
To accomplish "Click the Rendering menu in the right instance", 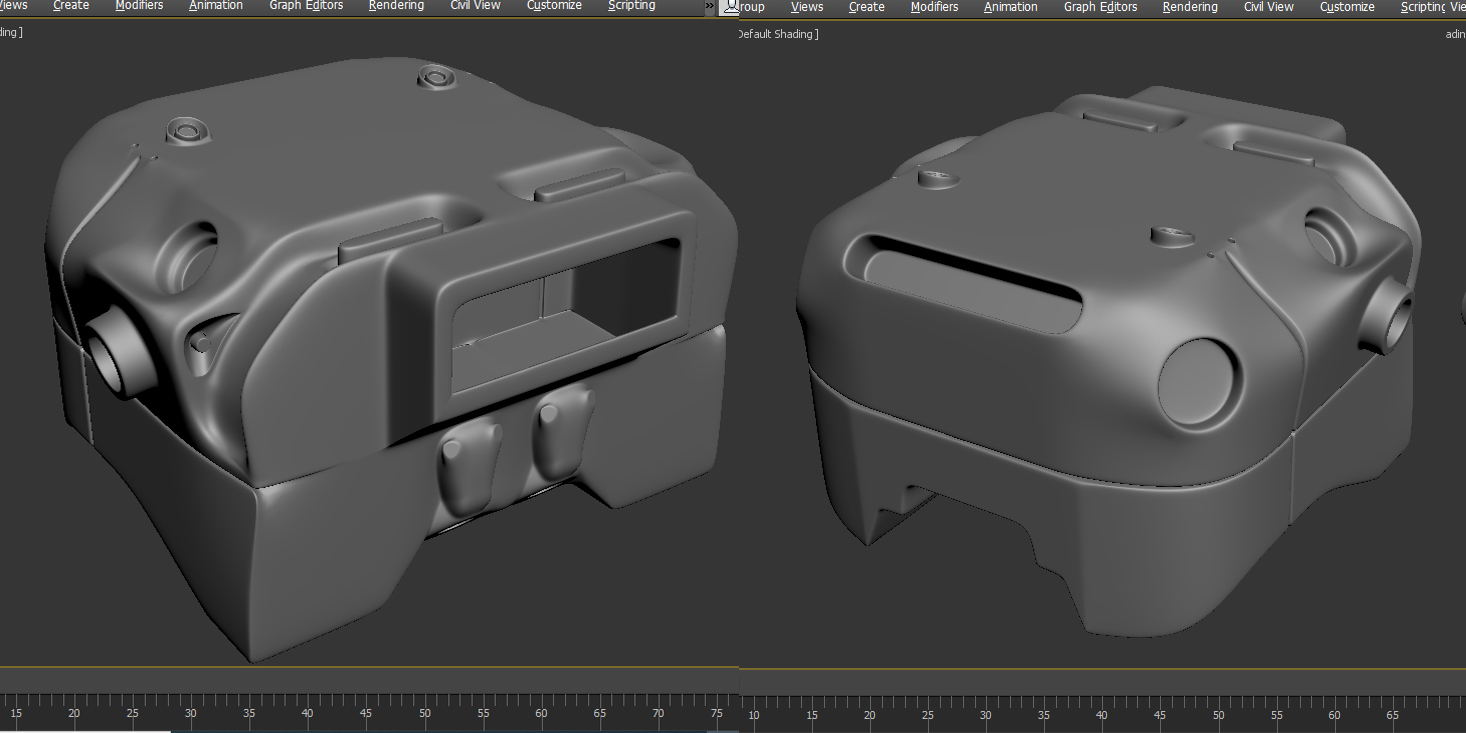I will click(x=1189, y=7).
